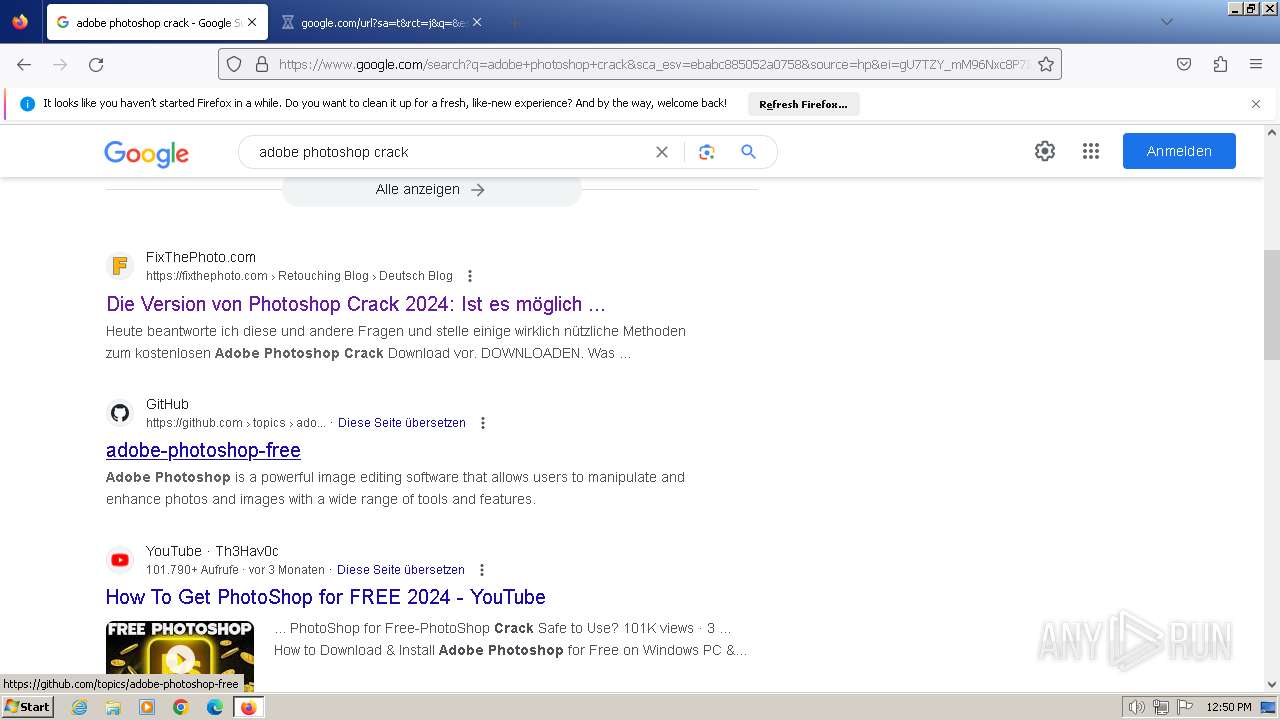This screenshot has height=720, width=1280.
Task: Open the FixThePhoto favicon
Action: 120,266
